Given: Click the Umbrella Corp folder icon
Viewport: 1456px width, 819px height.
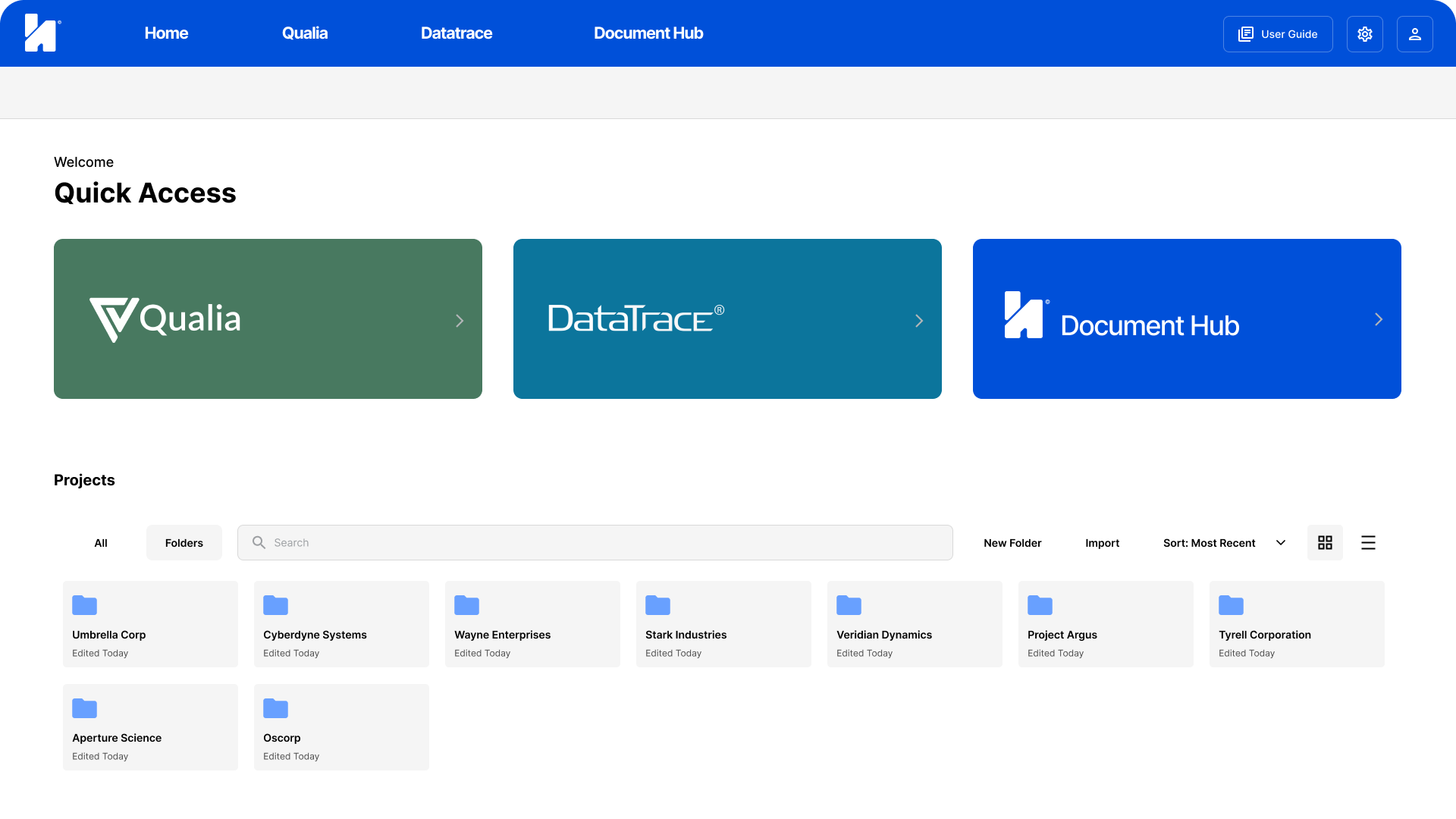Looking at the screenshot, I should pos(84,605).
